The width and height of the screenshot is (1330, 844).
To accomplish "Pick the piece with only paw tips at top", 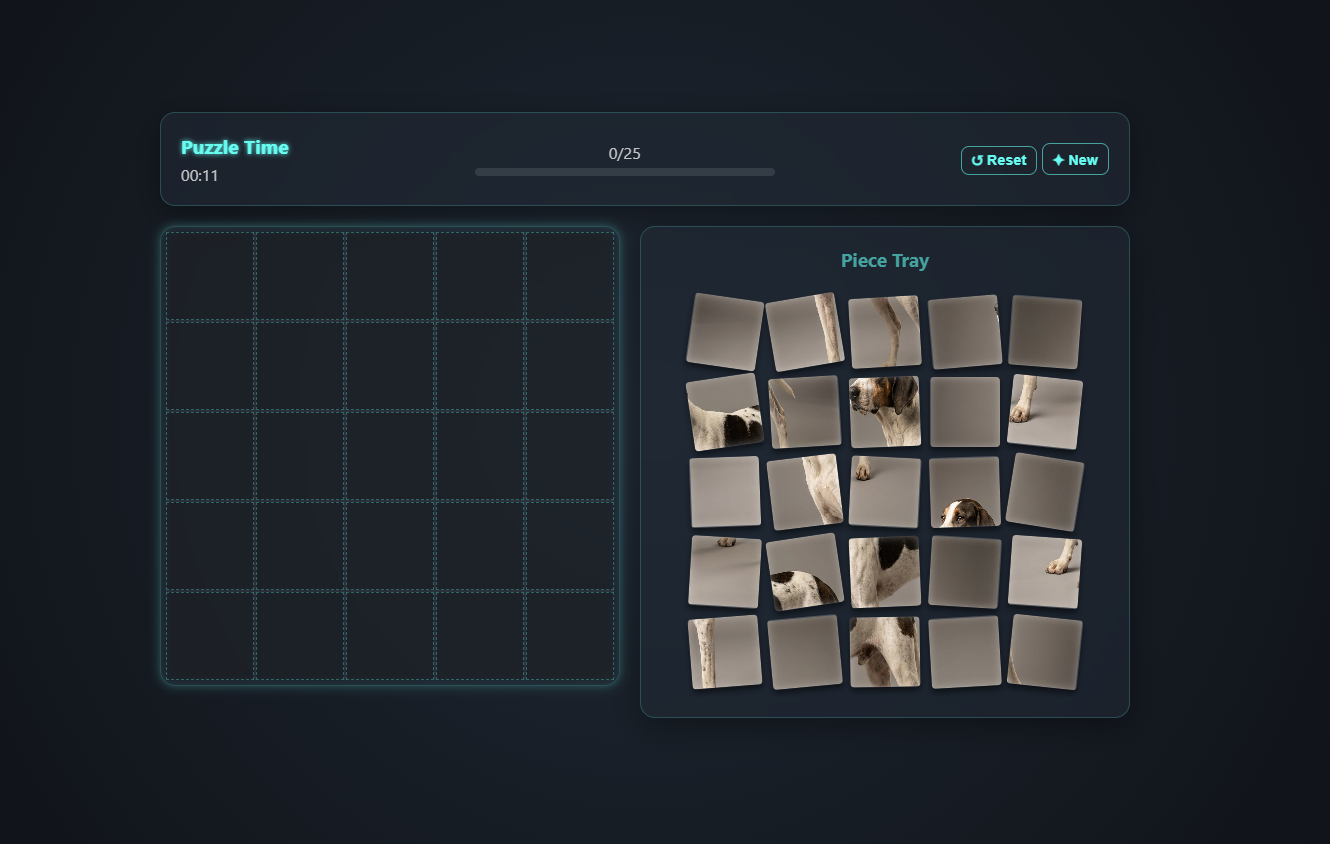I will pyautogui.click(x=725, y=572).
